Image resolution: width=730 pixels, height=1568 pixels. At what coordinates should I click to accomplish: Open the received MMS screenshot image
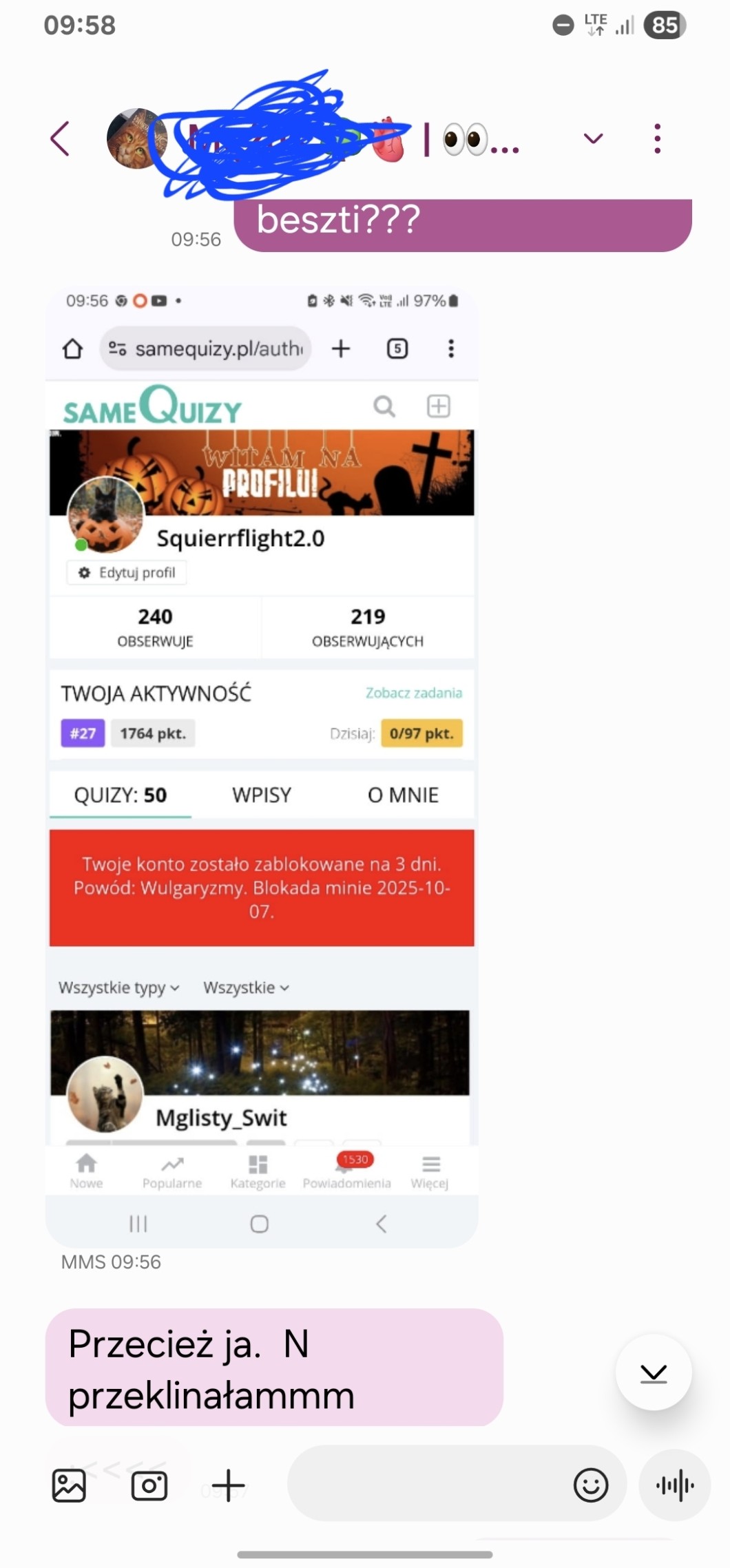262,766
